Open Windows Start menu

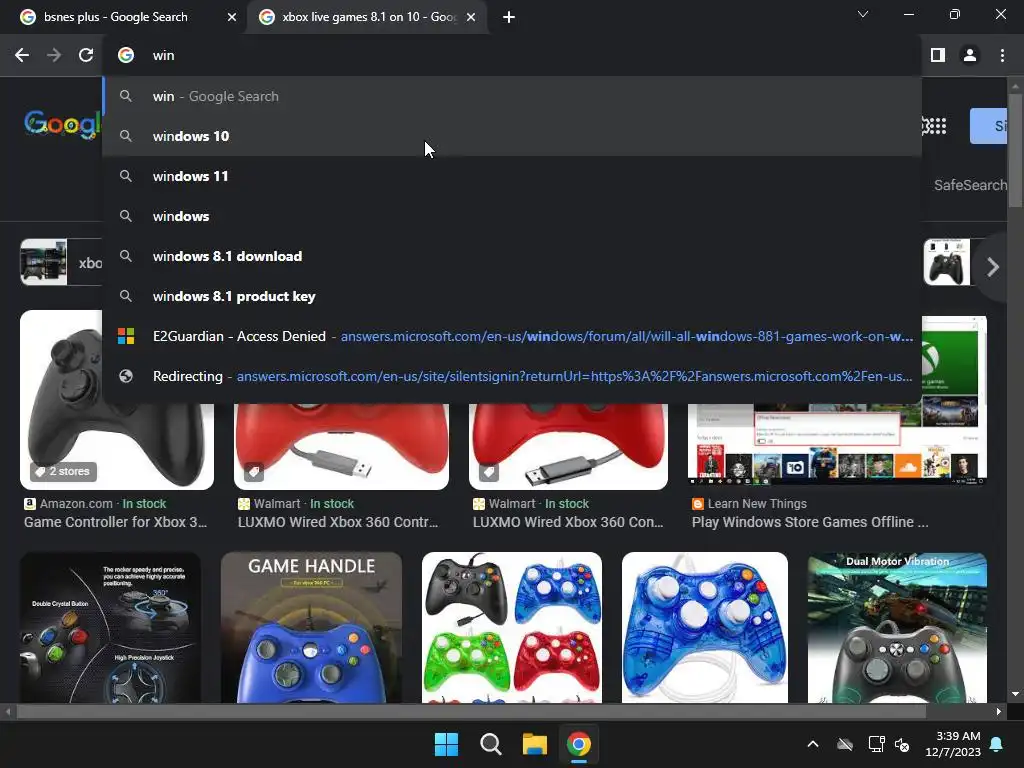[447, 744]
